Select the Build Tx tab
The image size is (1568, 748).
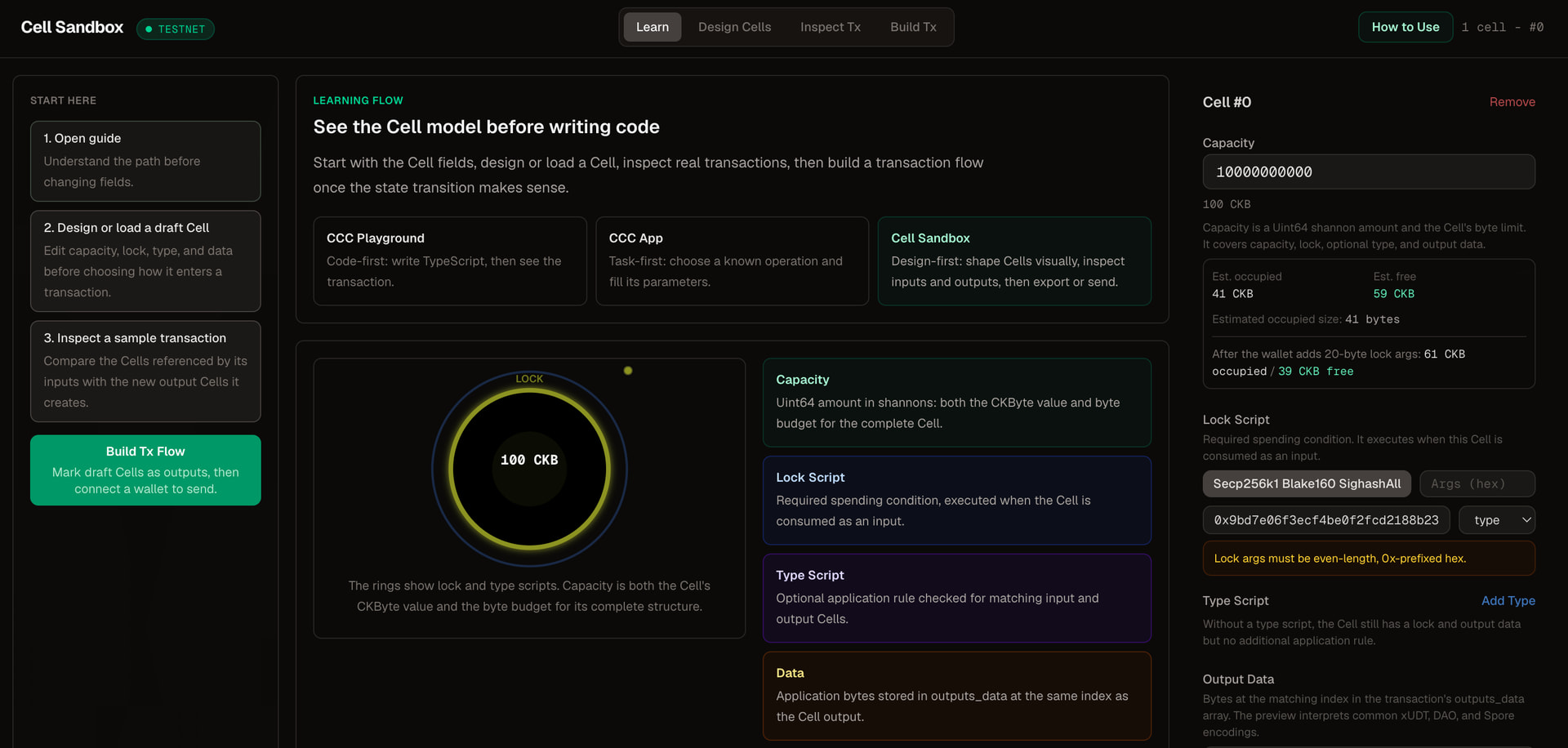[913, 27]
